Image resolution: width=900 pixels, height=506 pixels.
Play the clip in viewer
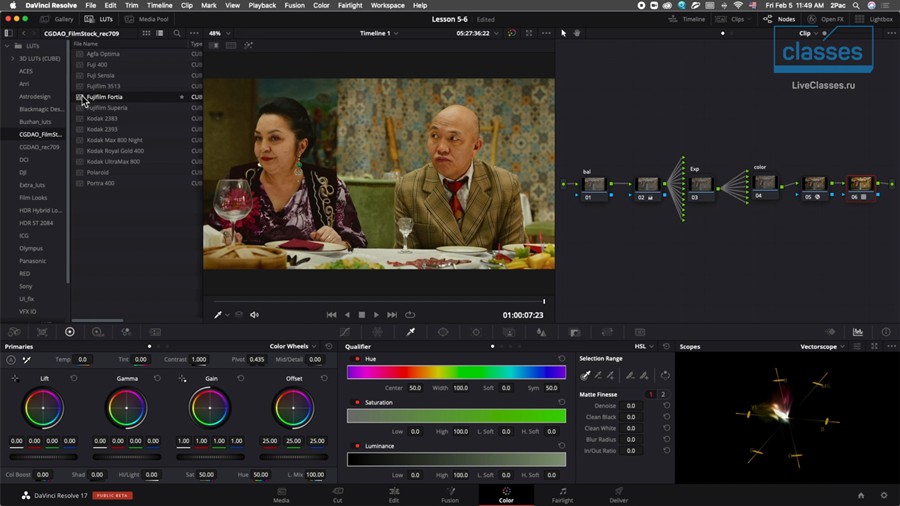click(376, 315)
